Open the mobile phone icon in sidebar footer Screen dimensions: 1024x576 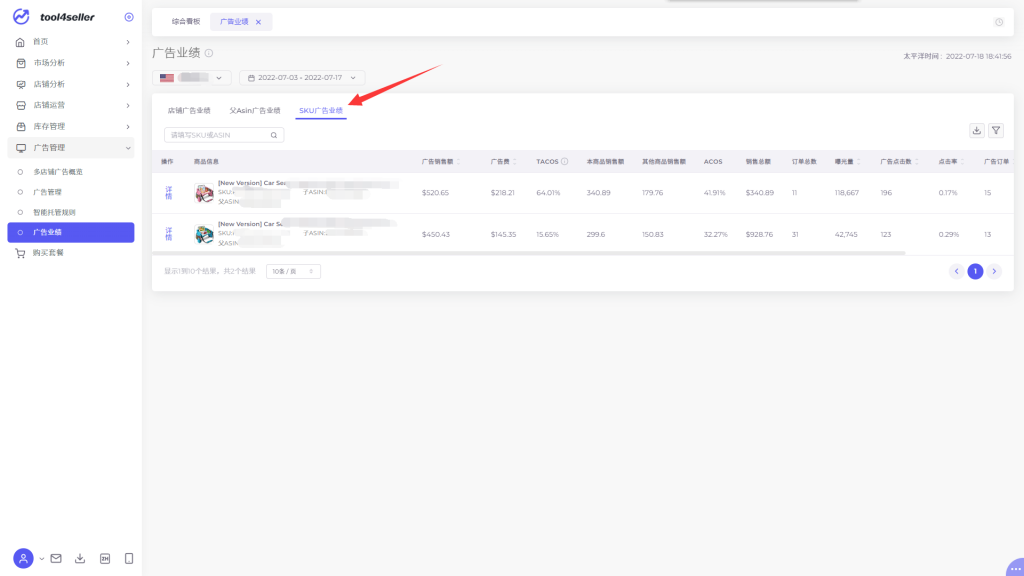pos(129,558)
